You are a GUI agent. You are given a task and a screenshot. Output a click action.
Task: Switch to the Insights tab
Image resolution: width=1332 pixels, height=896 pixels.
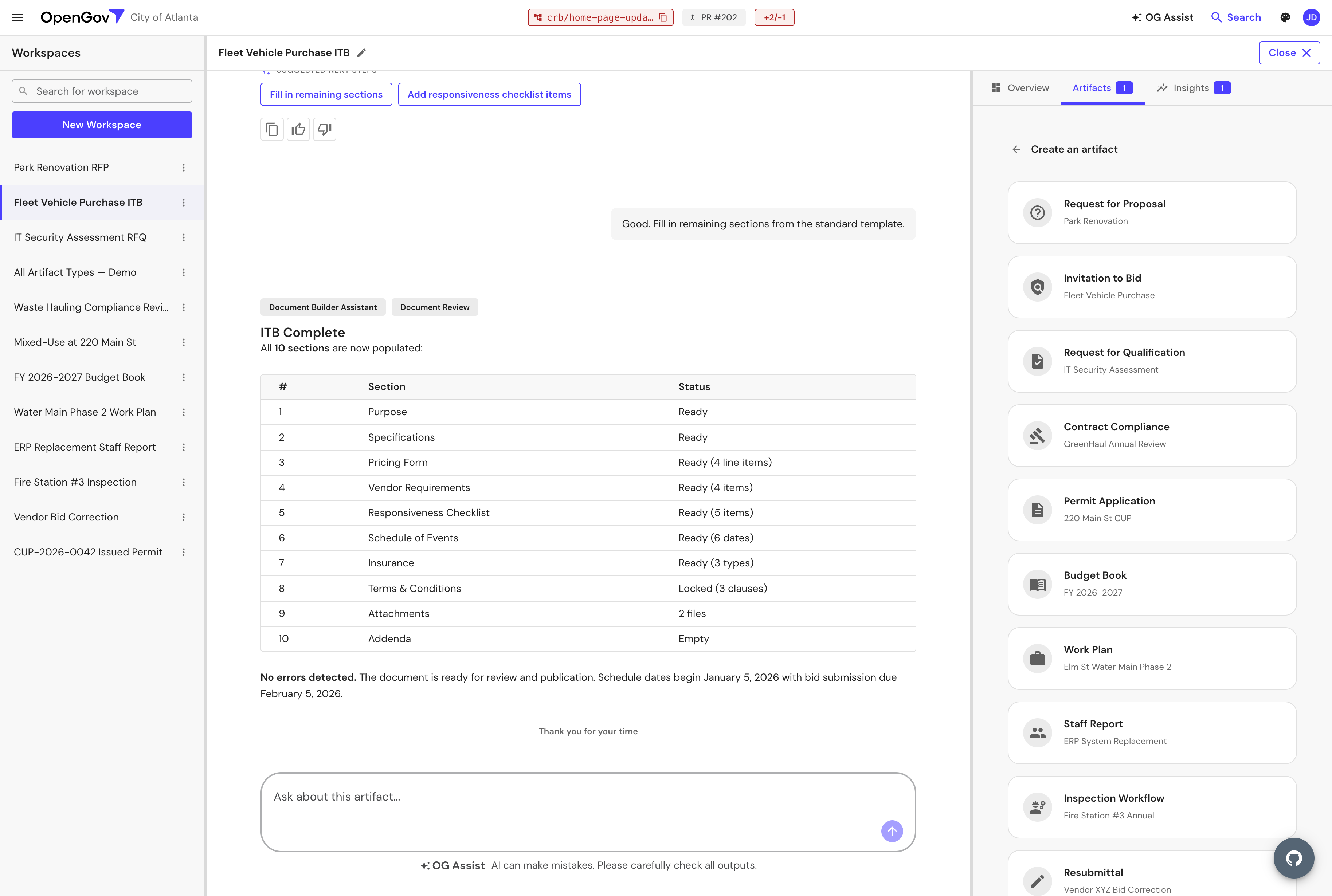[x=1193, y=88]
